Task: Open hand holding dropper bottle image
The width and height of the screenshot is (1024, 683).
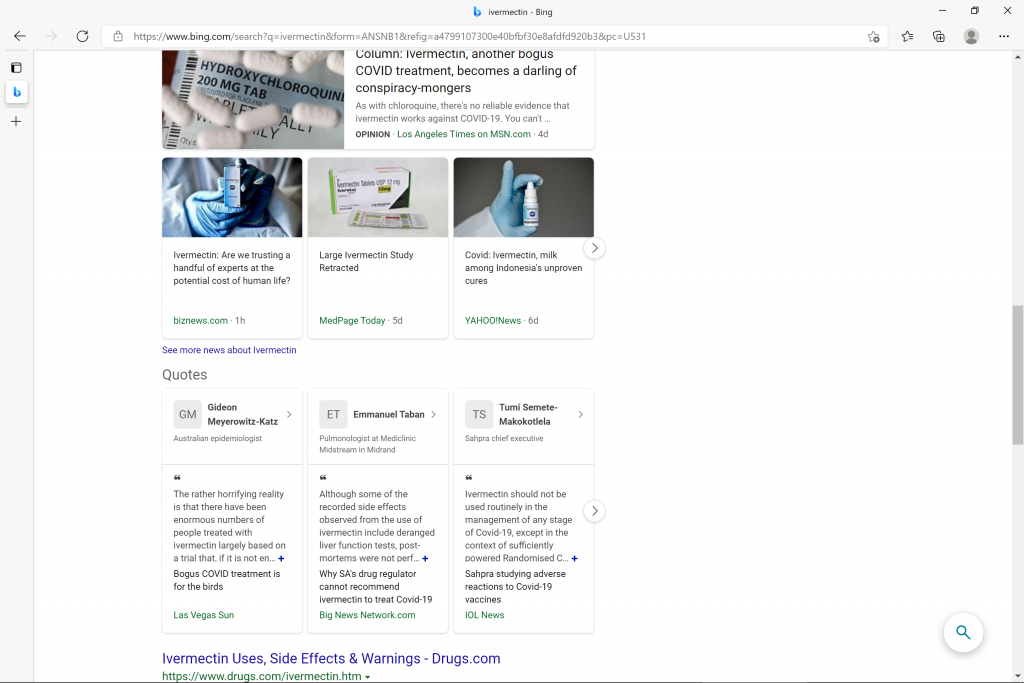Action: tap(524, 197)
